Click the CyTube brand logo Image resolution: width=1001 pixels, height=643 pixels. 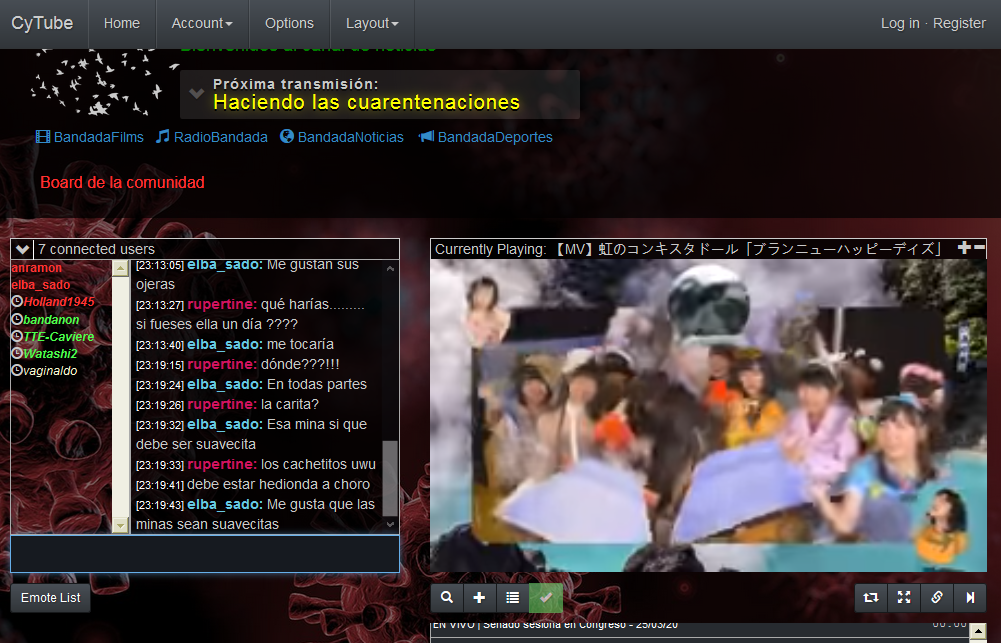pos(42,23)
